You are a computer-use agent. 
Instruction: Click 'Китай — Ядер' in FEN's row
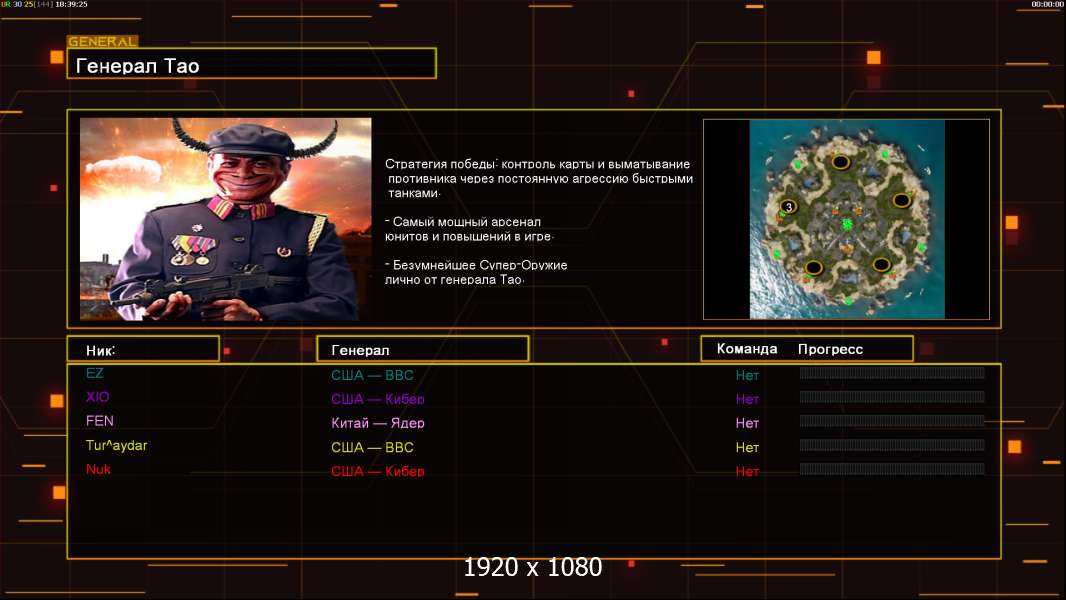(x=377, y=423)
